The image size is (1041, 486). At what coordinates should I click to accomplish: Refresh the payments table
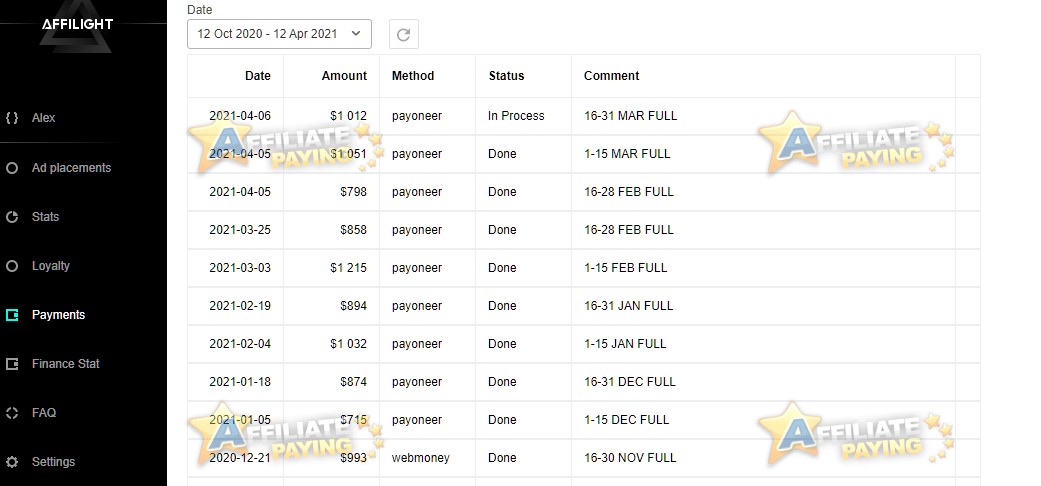click(404, 35)
